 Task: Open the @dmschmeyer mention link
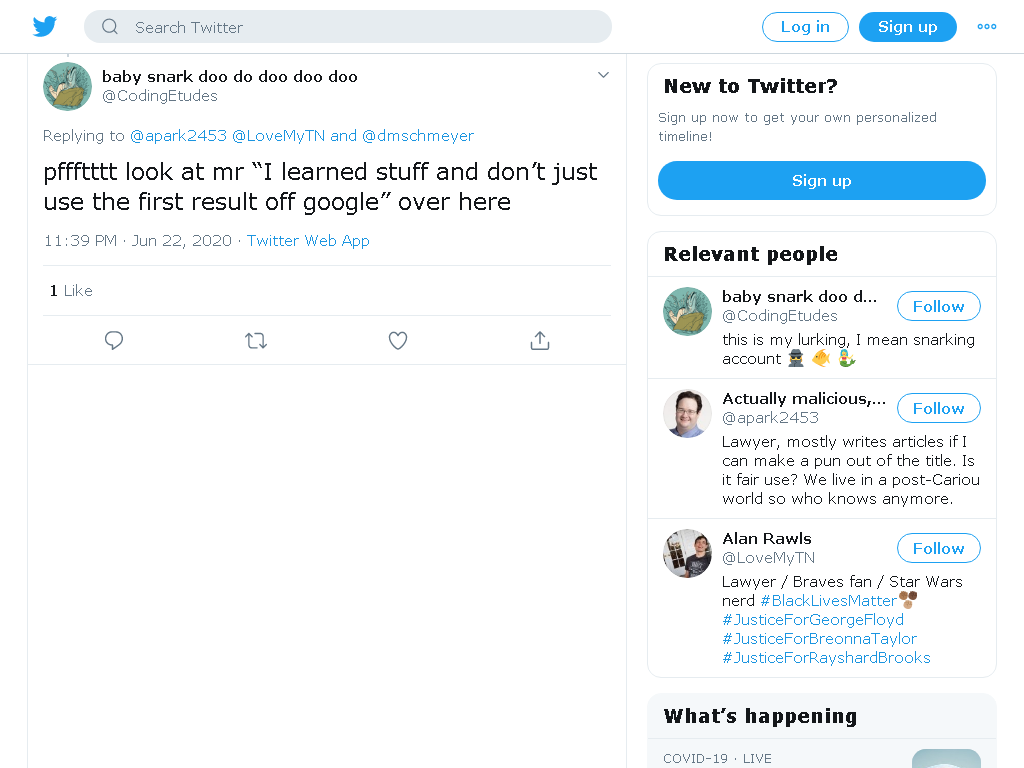click(418, 136)
